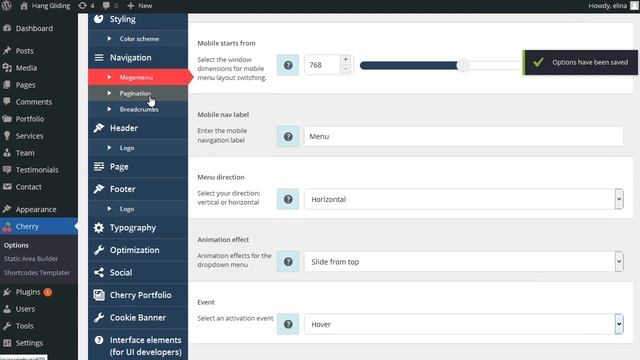Click help icon for Mobile starts from
This screenshot has width=640, height=360.
pos(288,65)
